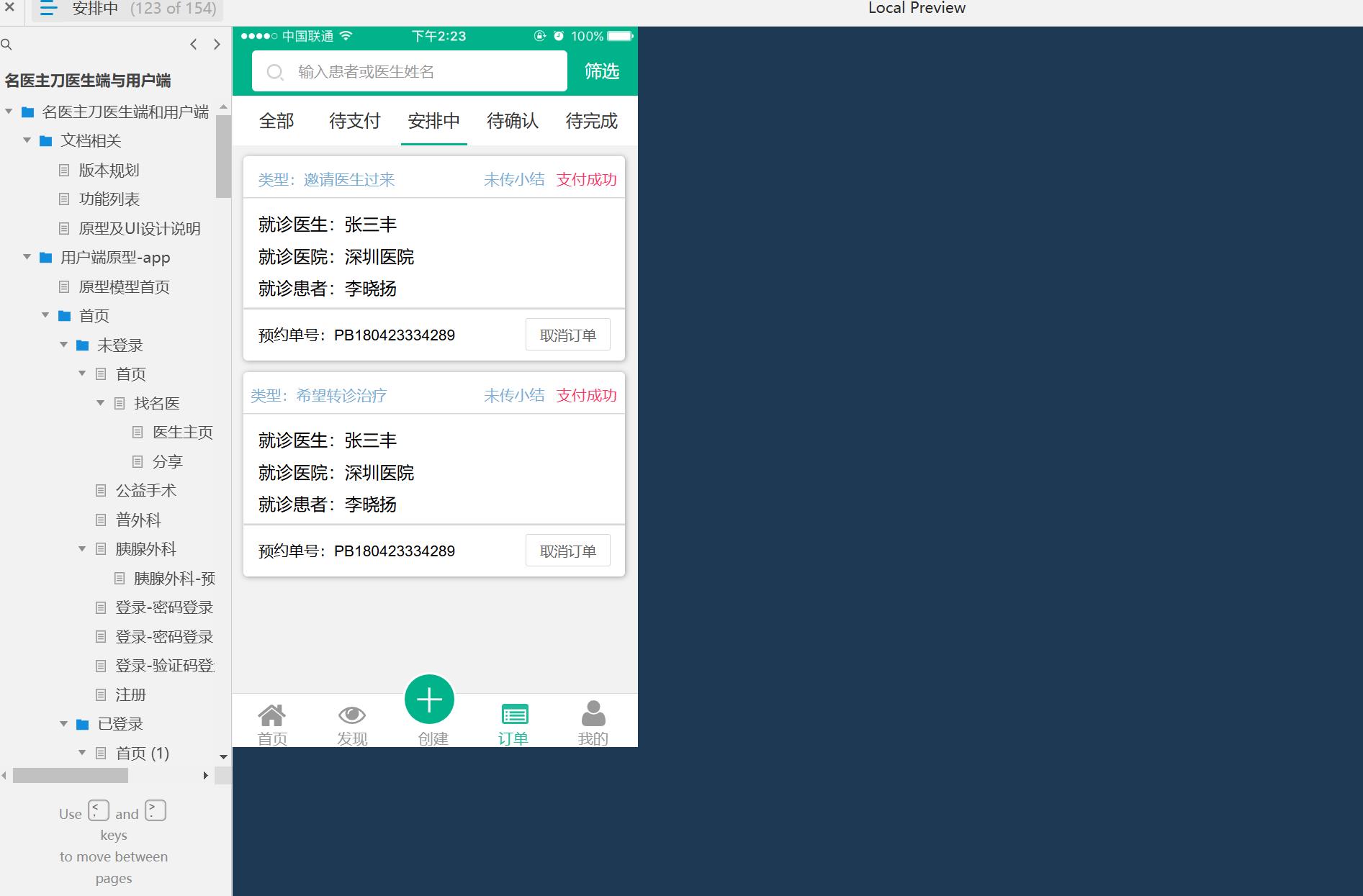Open the sitemap search magnifier icon
The height and width of the screenshot is (896, 1363).
click(6, 45)
